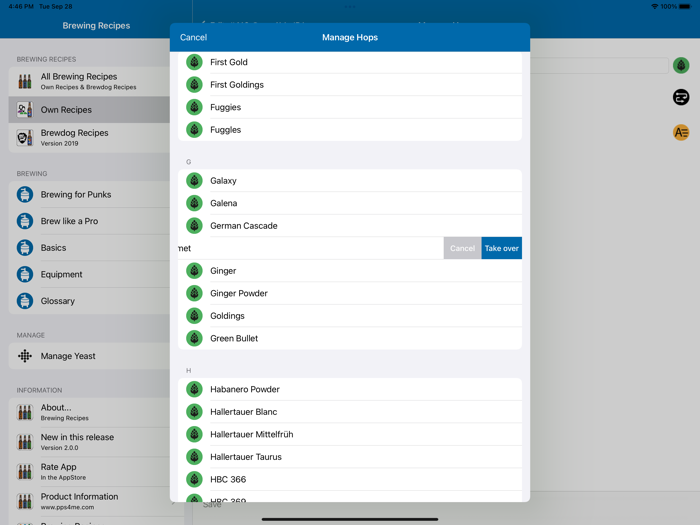Select the First Gold hop icon

pyautogui.click(x=194, y=62)
